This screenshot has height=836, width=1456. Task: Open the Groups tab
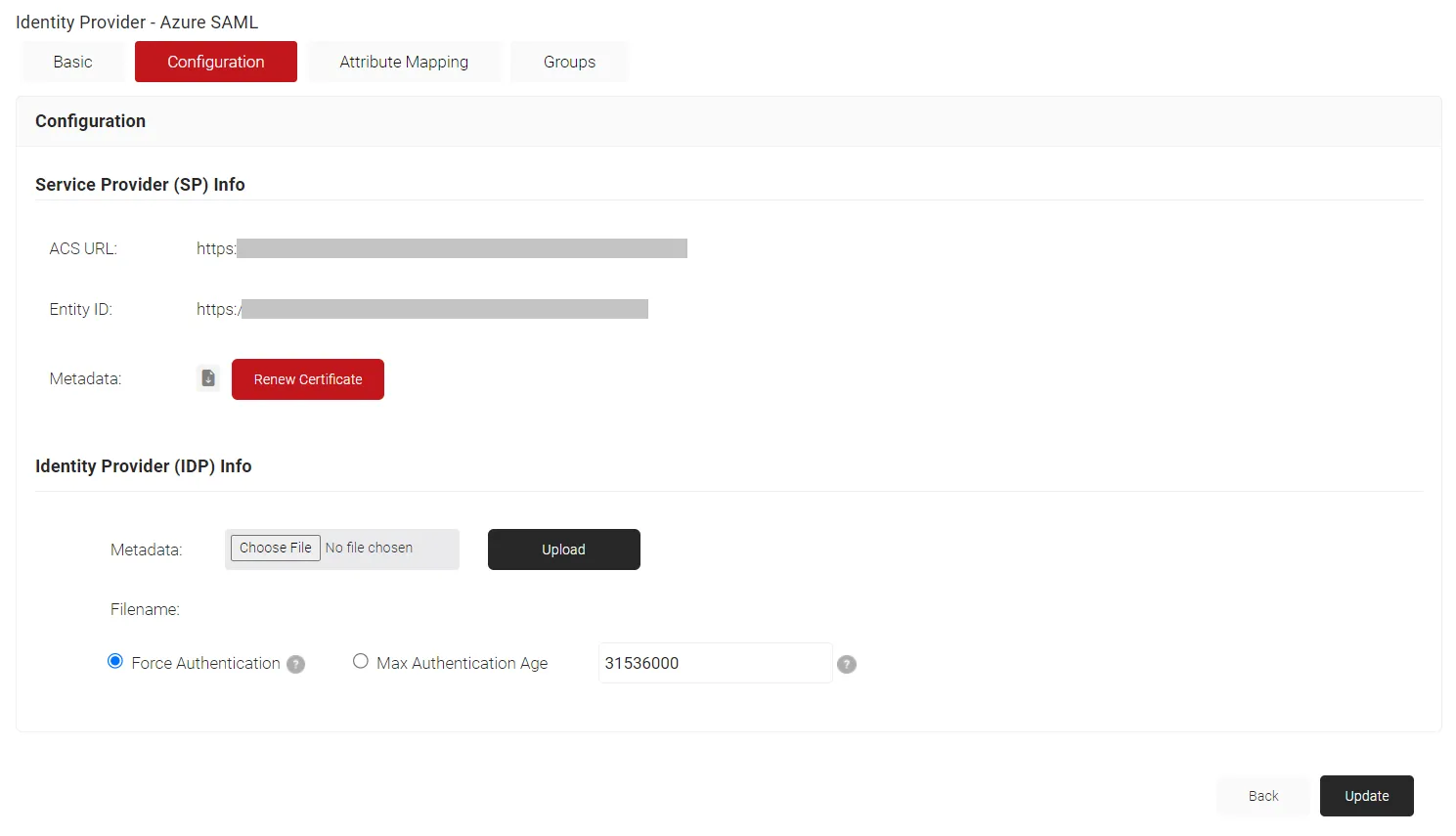click(570, 62)
